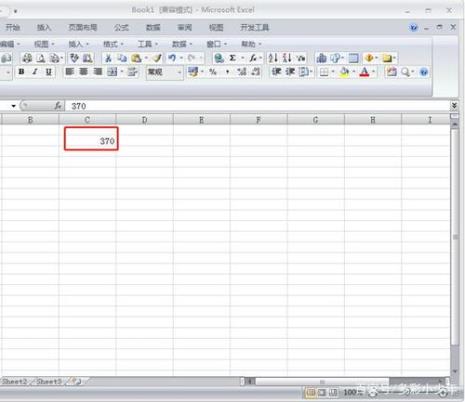465x402 pixels.
Task: Align the cell text to the left
Action: click(x=69, y=72)
